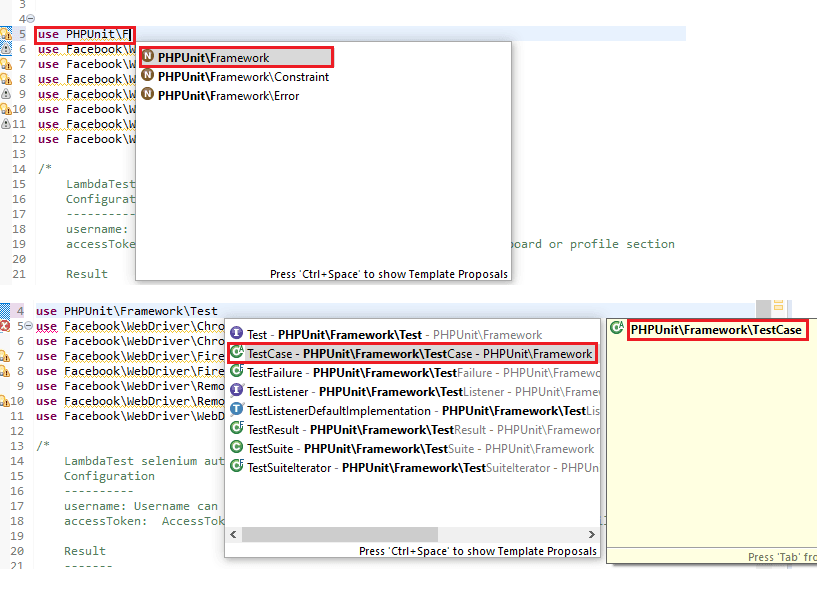Click the quick-fix bulb on line 10
The width and height of the screenshot is (821, 591).
[7, 109]
